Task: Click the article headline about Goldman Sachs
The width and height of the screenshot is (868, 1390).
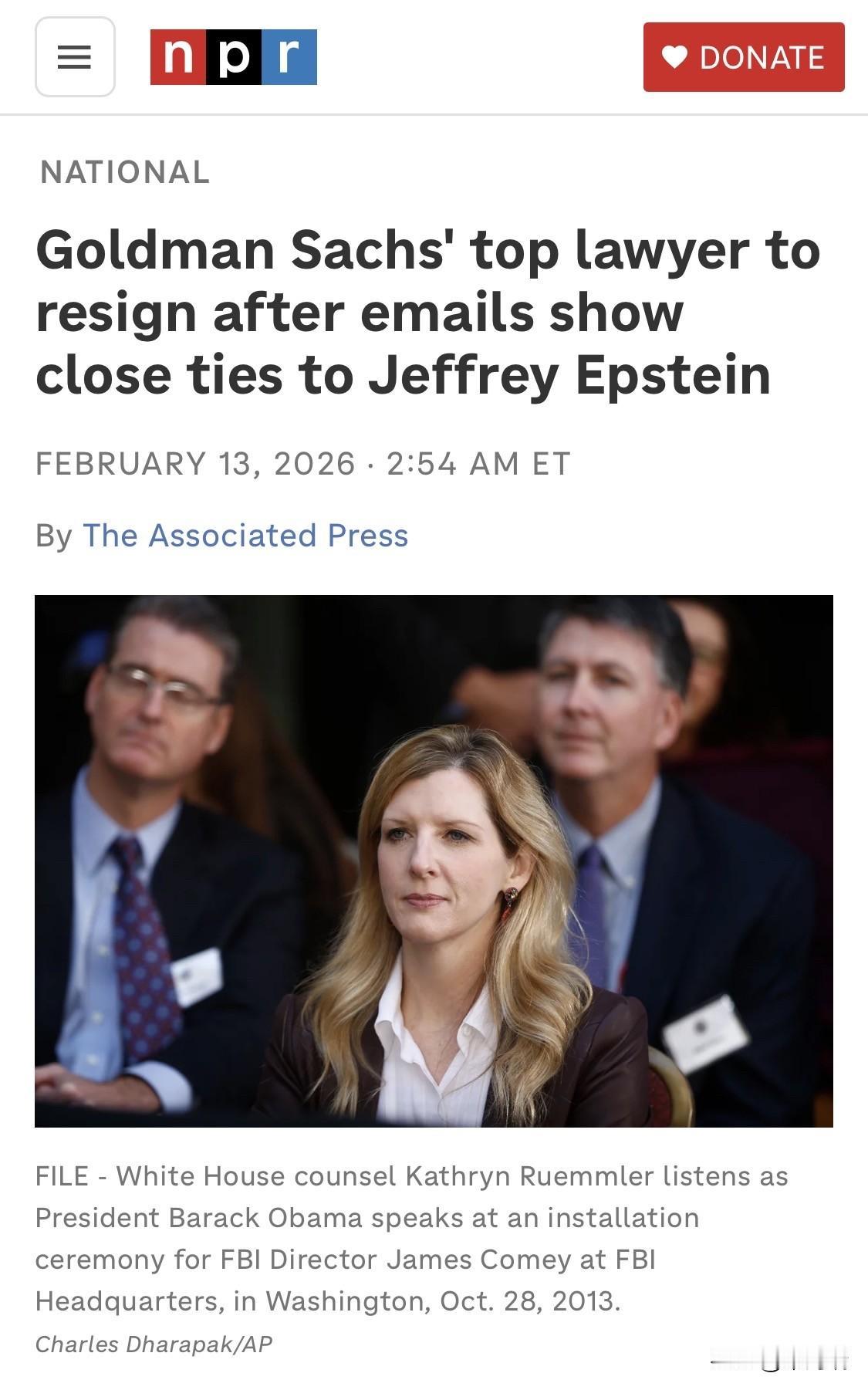Action: pyautogui.click(x=427, y=313)
